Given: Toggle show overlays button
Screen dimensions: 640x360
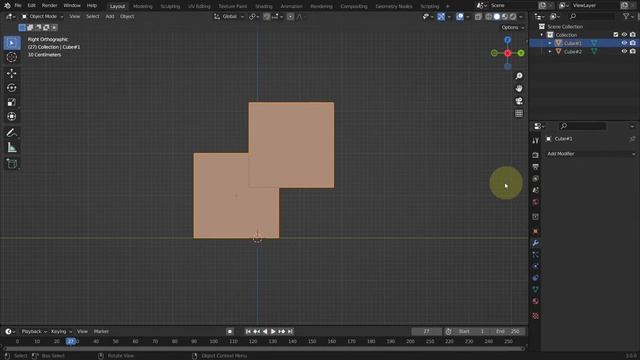Looking at the screenshot, I should coord(460,17).
